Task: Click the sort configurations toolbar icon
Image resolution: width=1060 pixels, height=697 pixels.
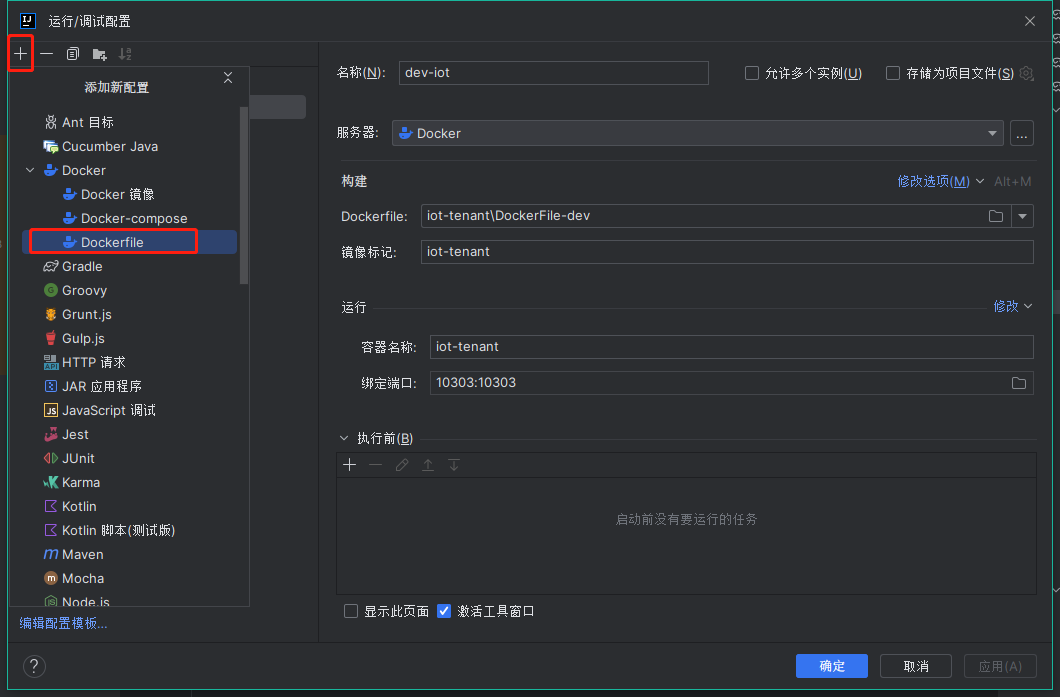Action: [x=123, y=53]
